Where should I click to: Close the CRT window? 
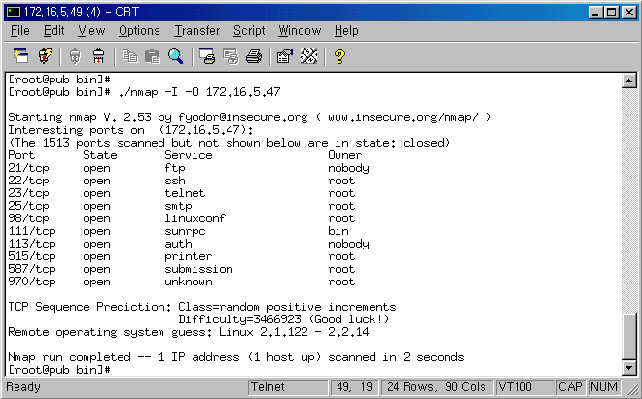pos(629,12)
